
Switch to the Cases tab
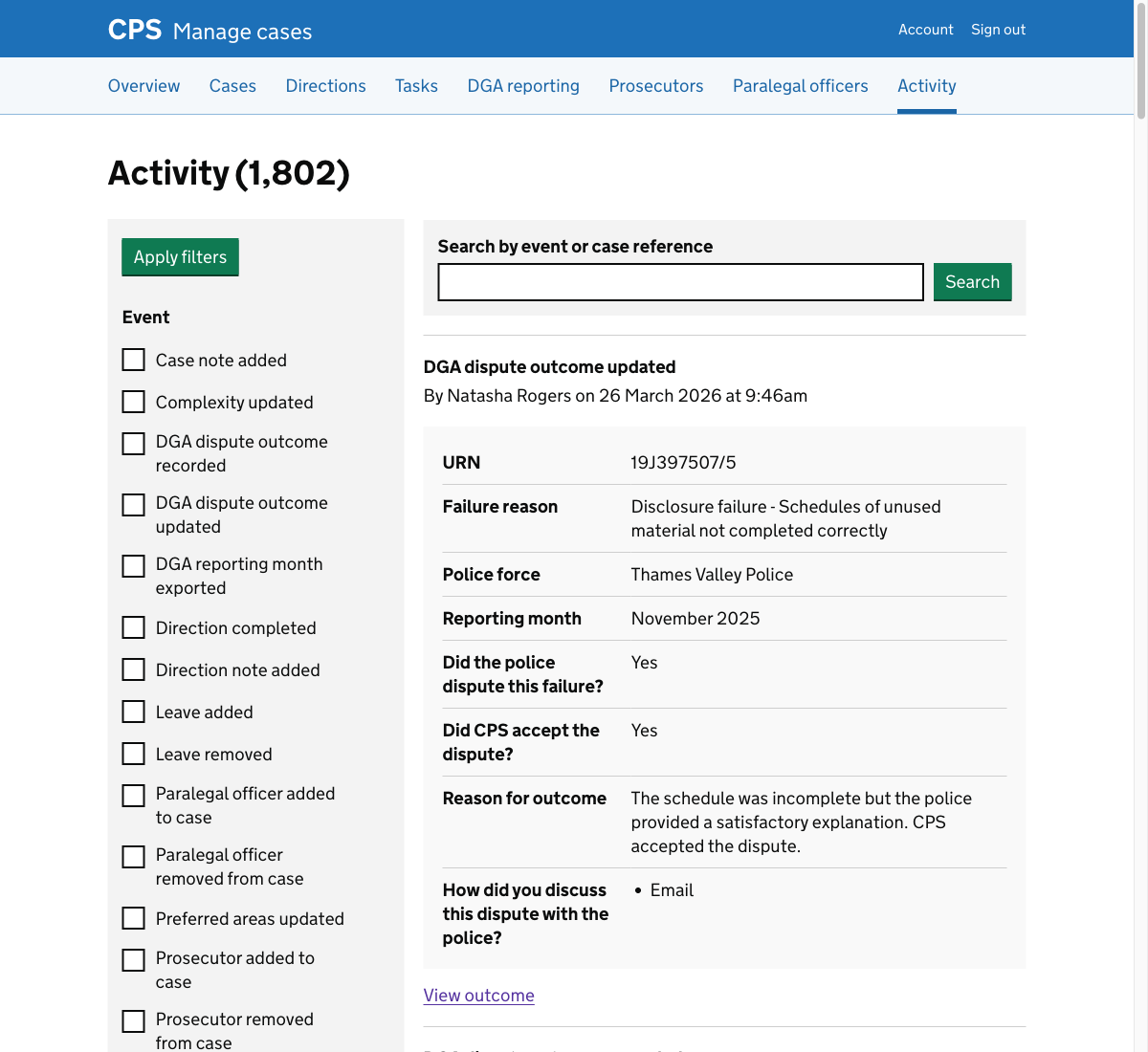[x=232, y=85]
